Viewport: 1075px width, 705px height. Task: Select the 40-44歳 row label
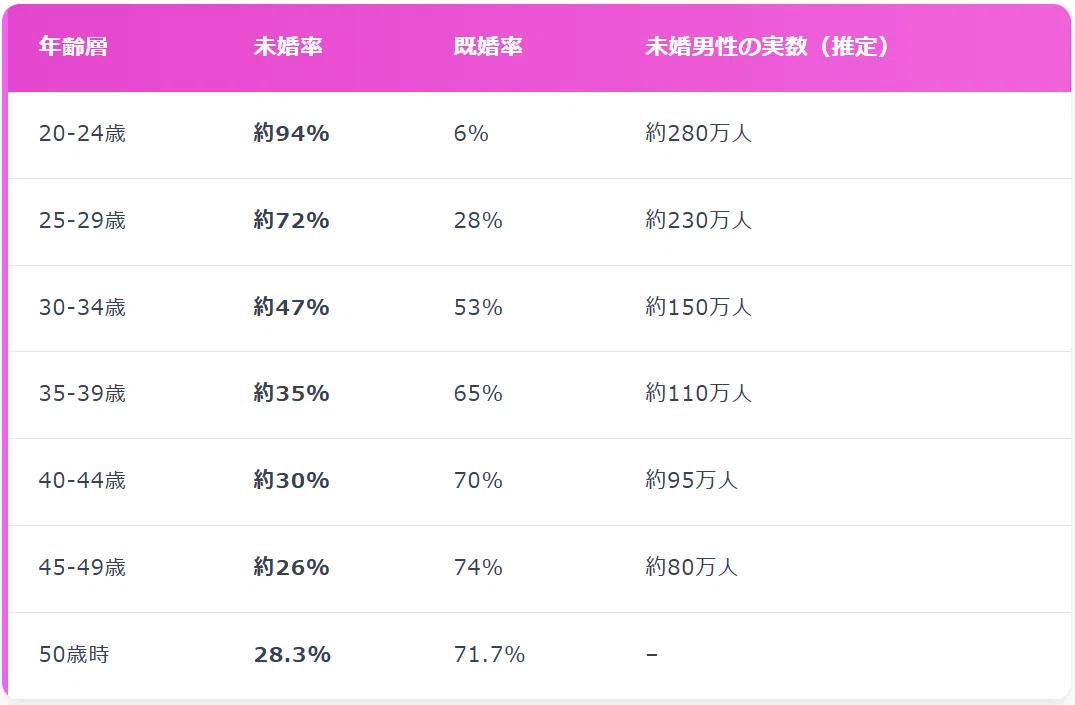[x=82, y=480]
